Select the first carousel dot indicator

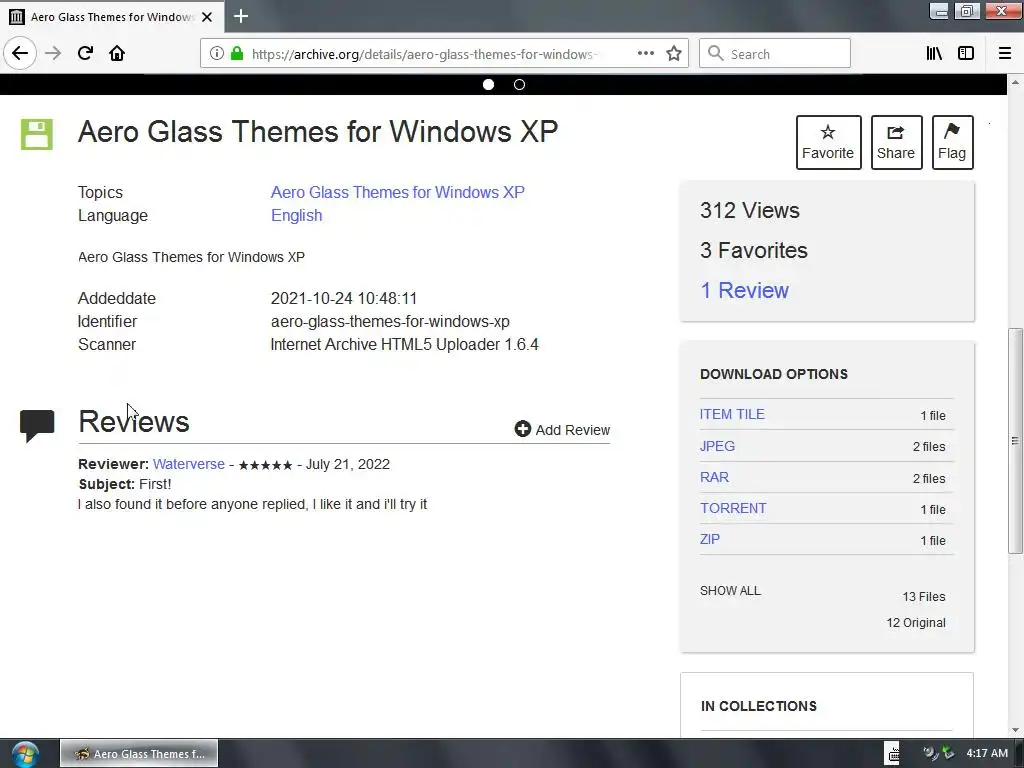(488, 84)
